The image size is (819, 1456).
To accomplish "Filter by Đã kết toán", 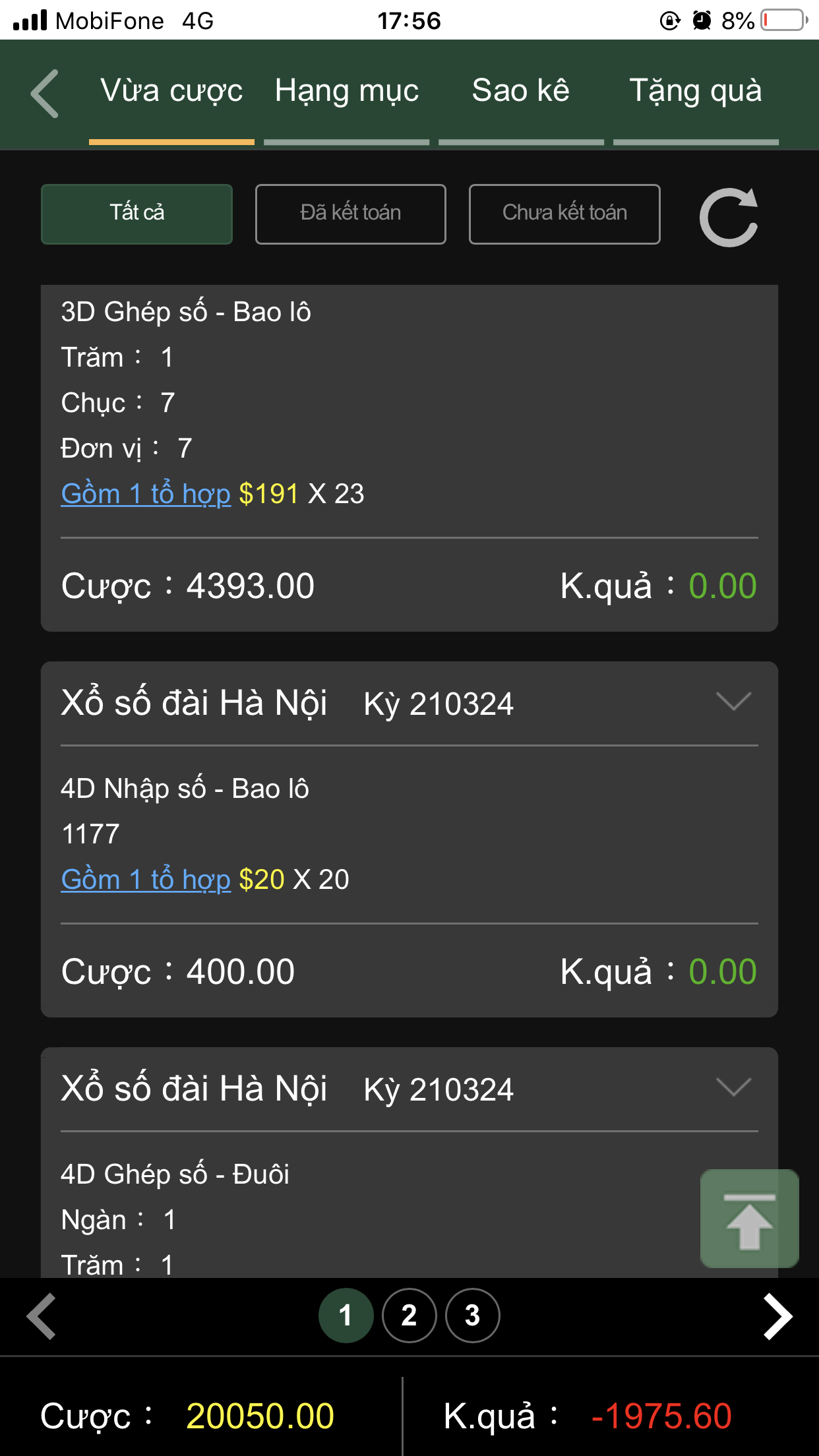I will click(350, 214).
